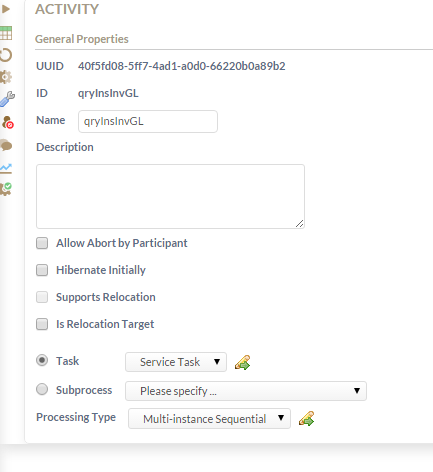
Task: Open the Service Task type dropdown
Action: [176, 362]
